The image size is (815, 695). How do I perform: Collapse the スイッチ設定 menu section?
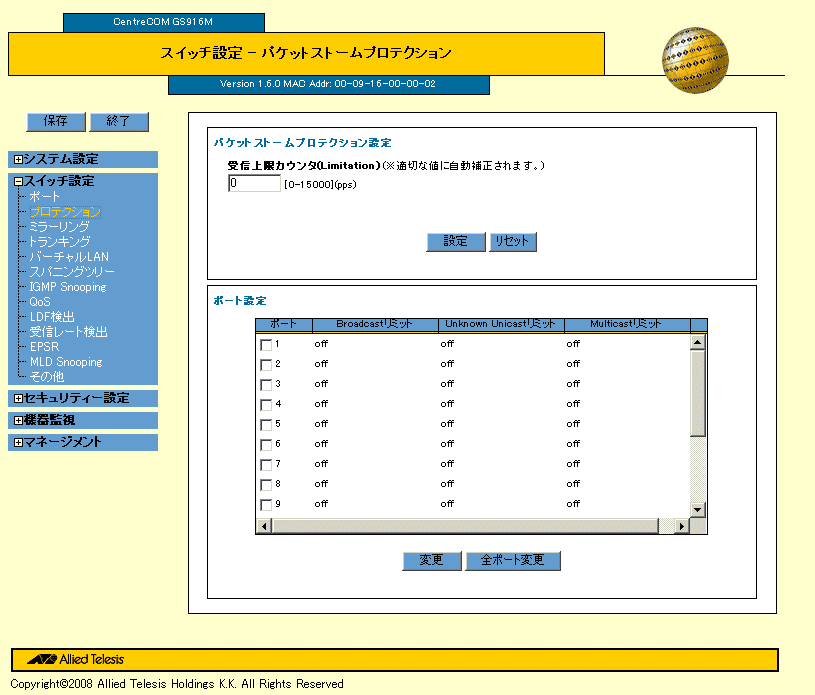pos(18,181)
